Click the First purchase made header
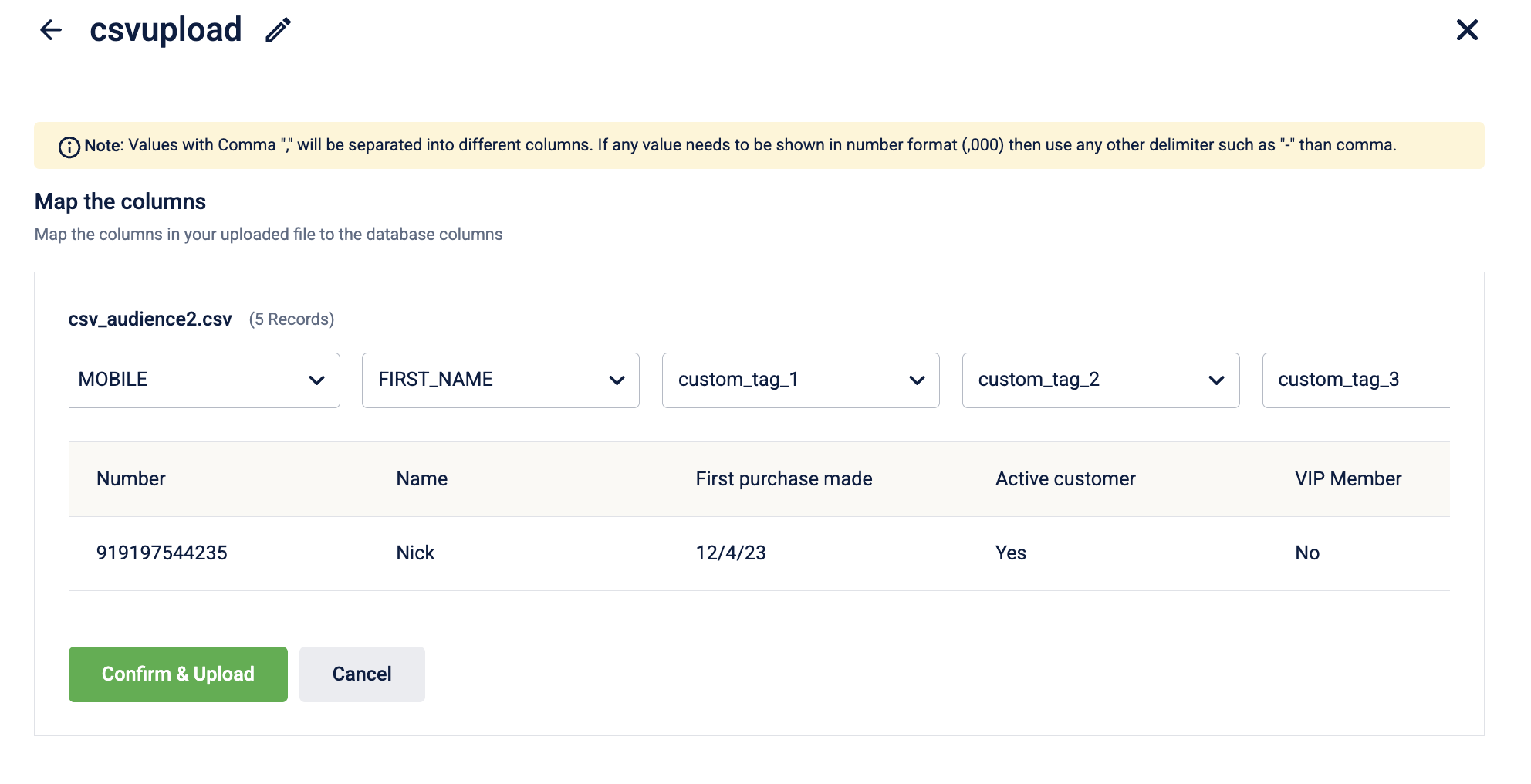The height and width of the screenshot is (784, 1531). (784, 479)
